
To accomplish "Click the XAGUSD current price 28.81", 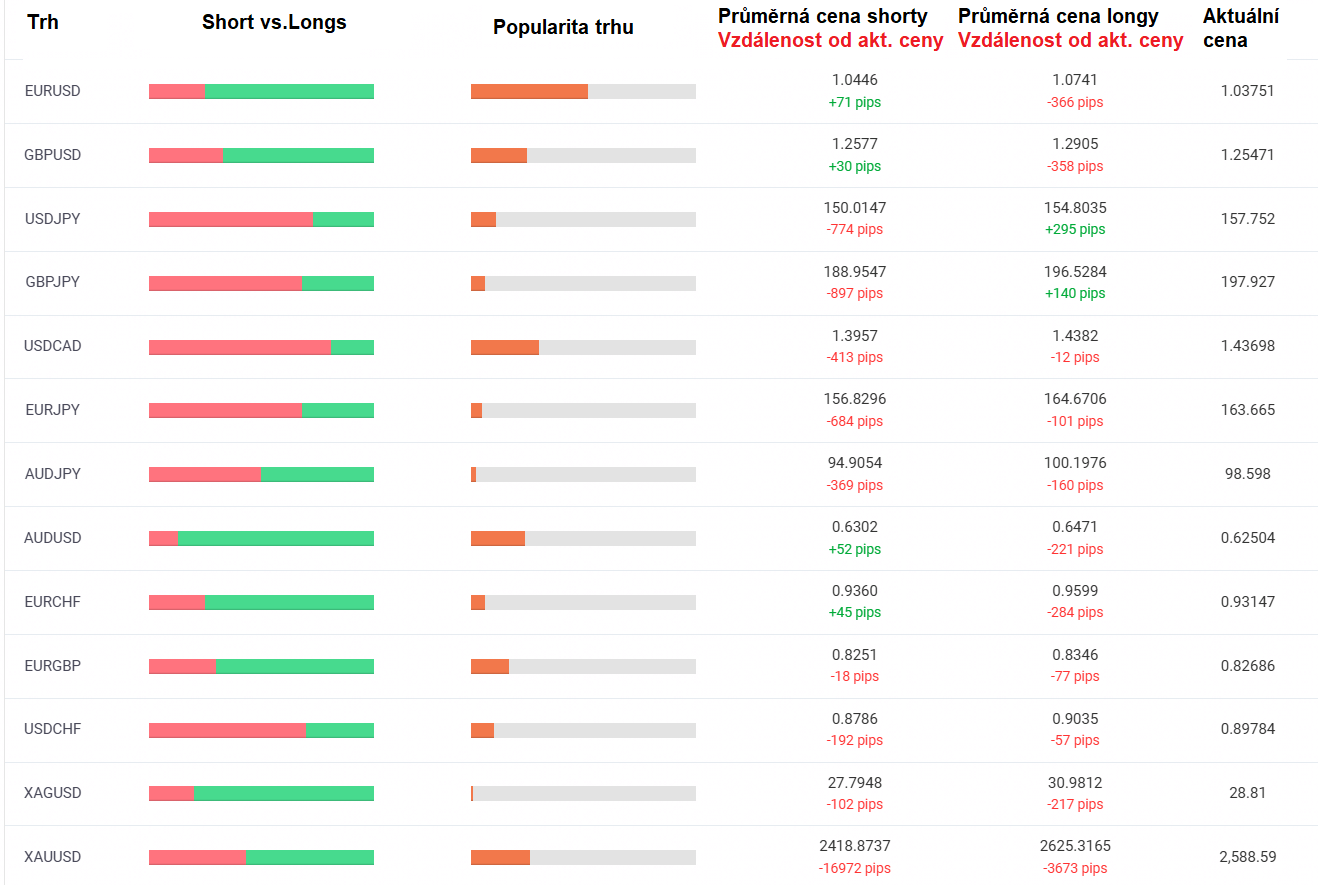I will (1247, 793).
